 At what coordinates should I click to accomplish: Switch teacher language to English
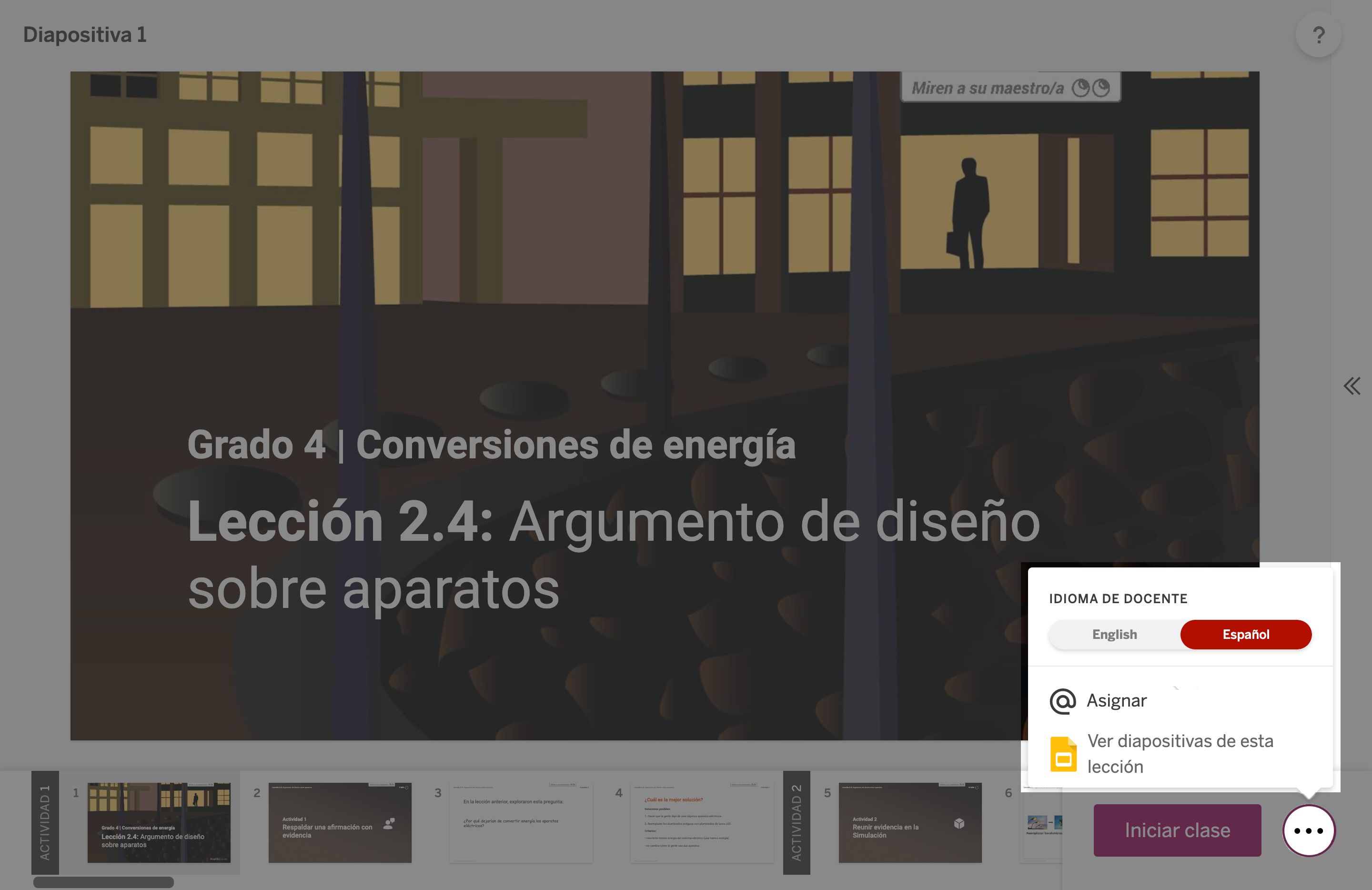click(x=1114, y=634)
